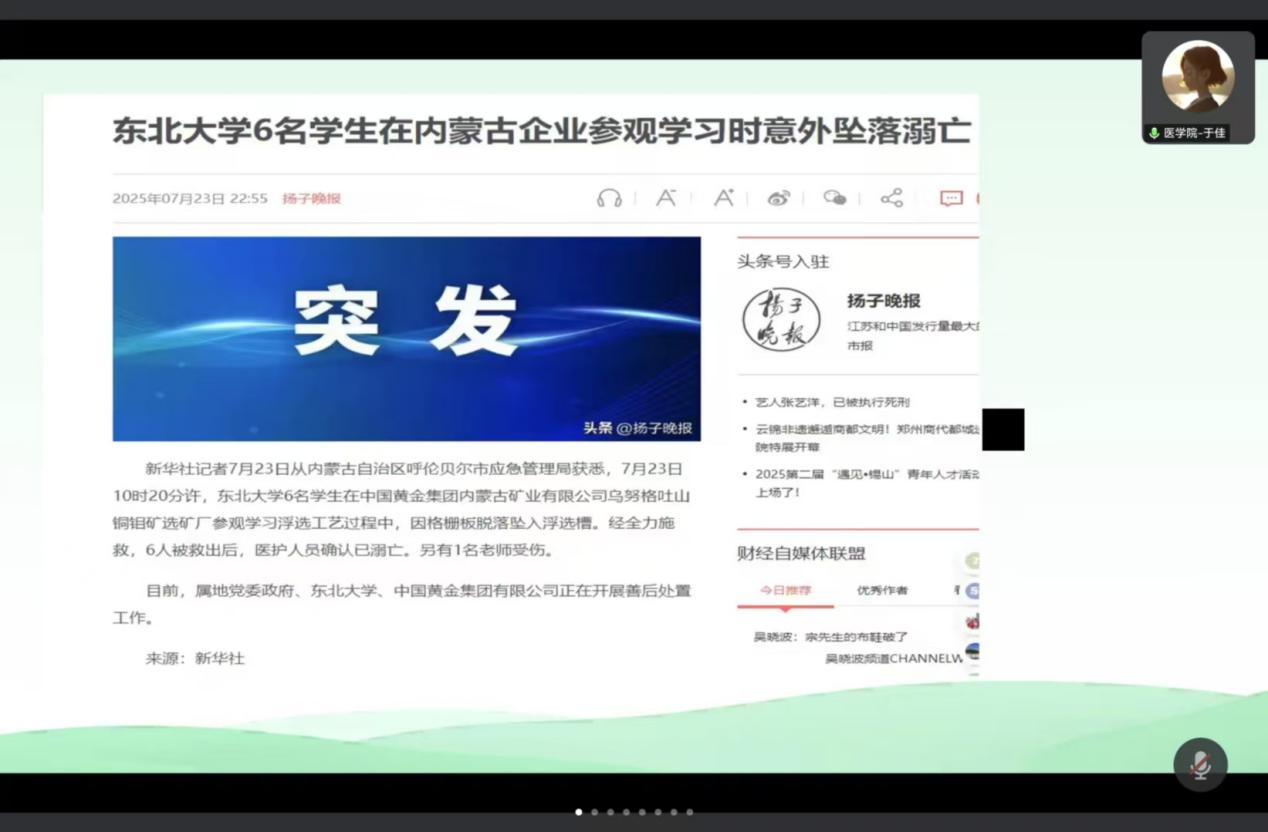
Task: Click the first page indicator dot
Action: (x=578, y=812)
